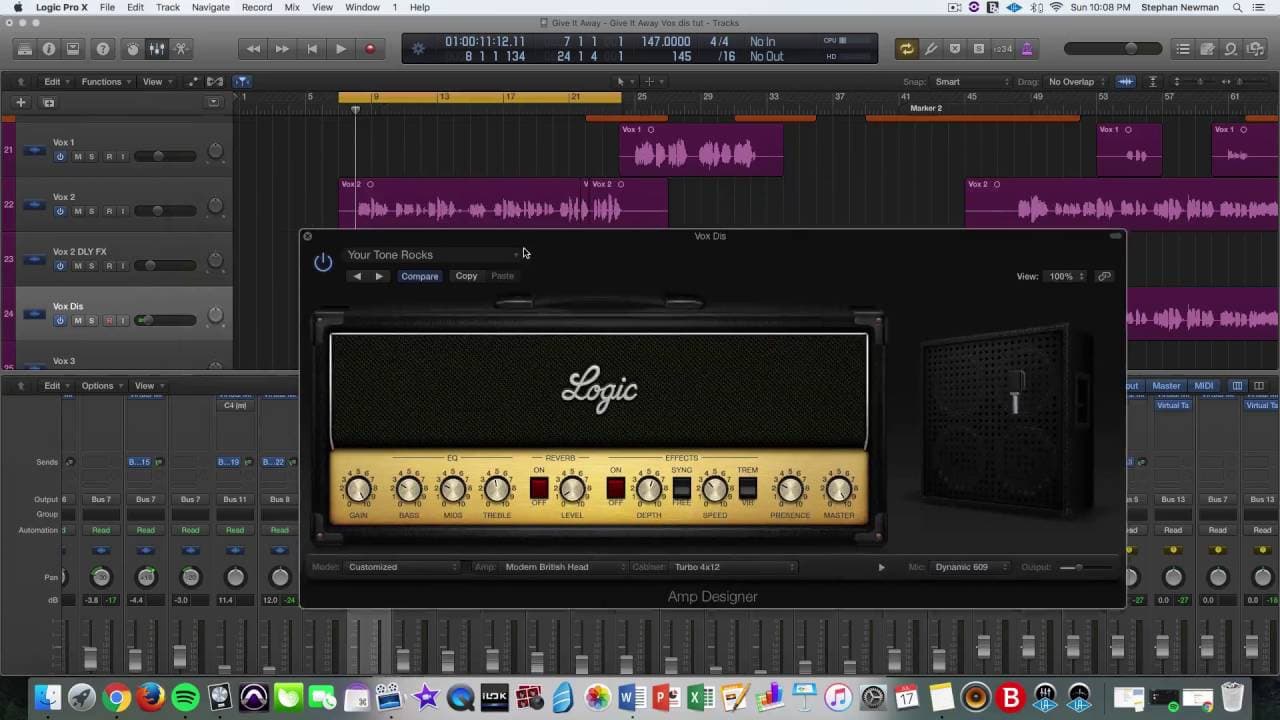
Task: Click the Vox Dis track pan knob
Action: 215,316
